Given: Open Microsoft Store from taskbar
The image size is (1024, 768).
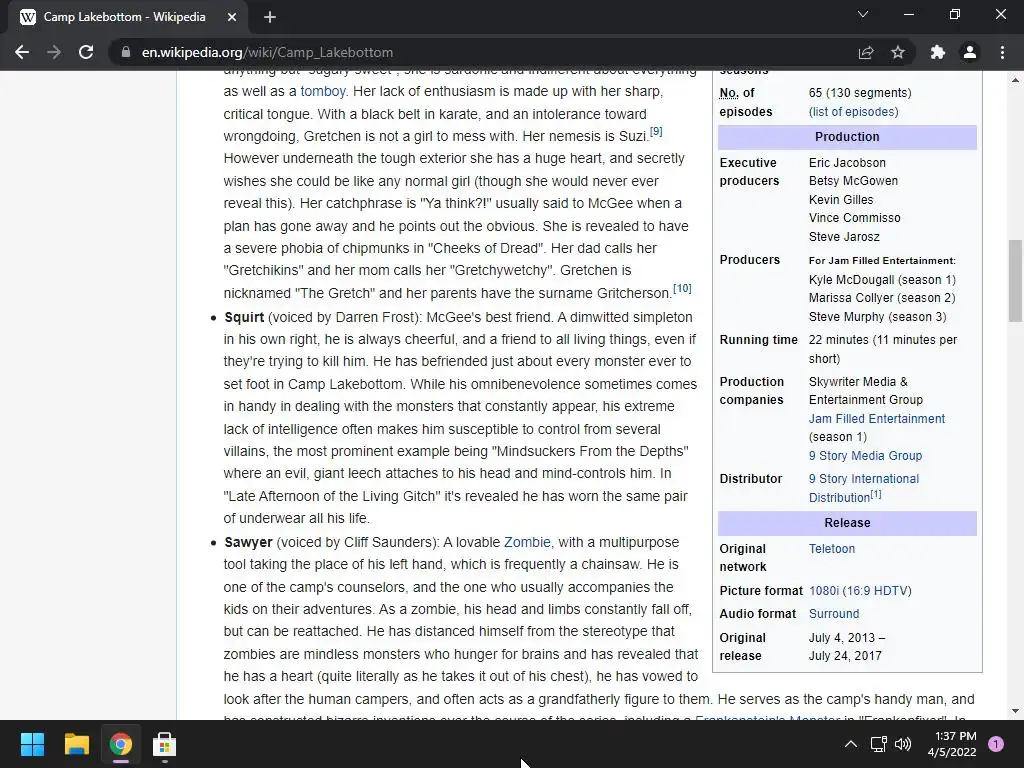Looking at the screenshot, I should [x=165, y=744].
